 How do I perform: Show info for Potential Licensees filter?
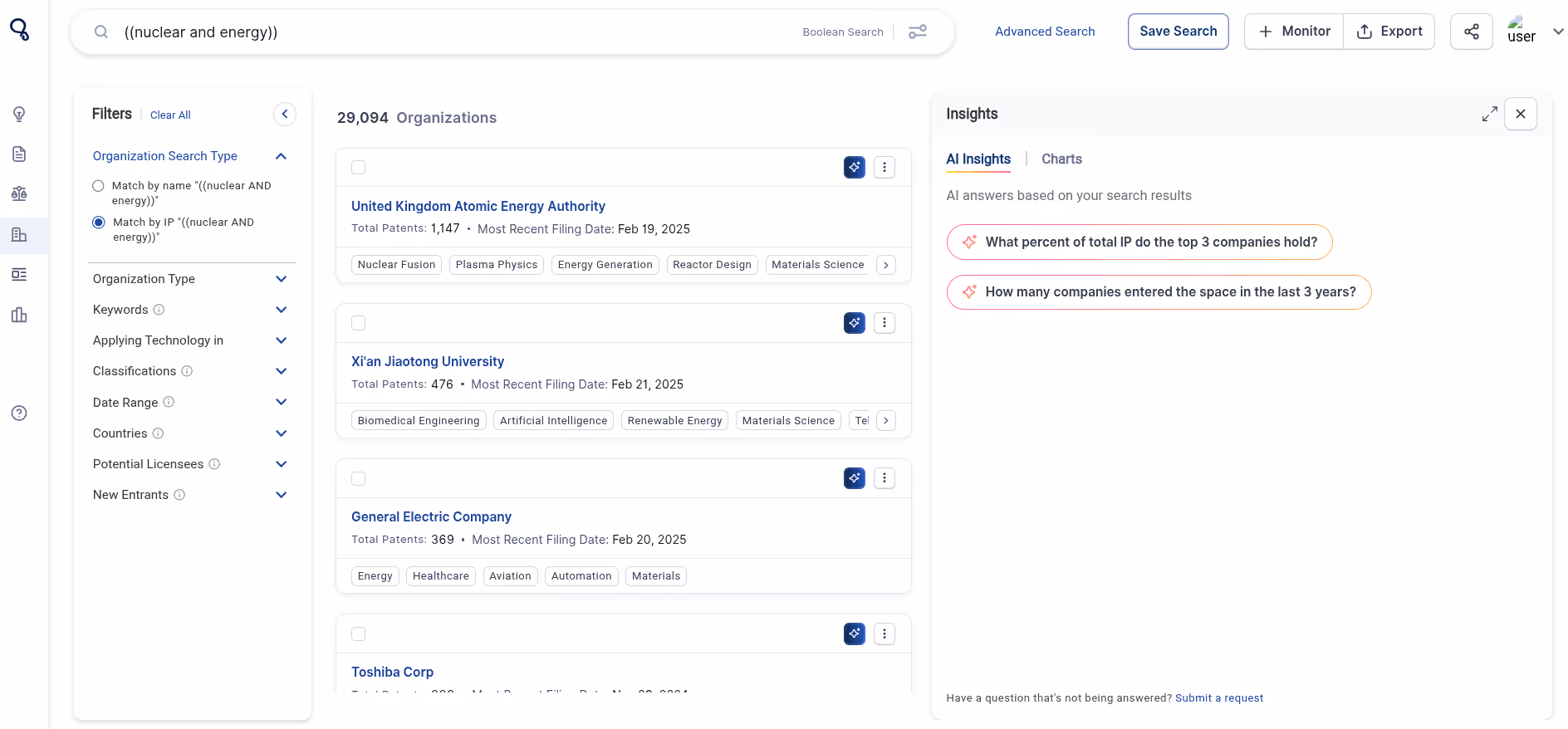[x=214, y=464]
